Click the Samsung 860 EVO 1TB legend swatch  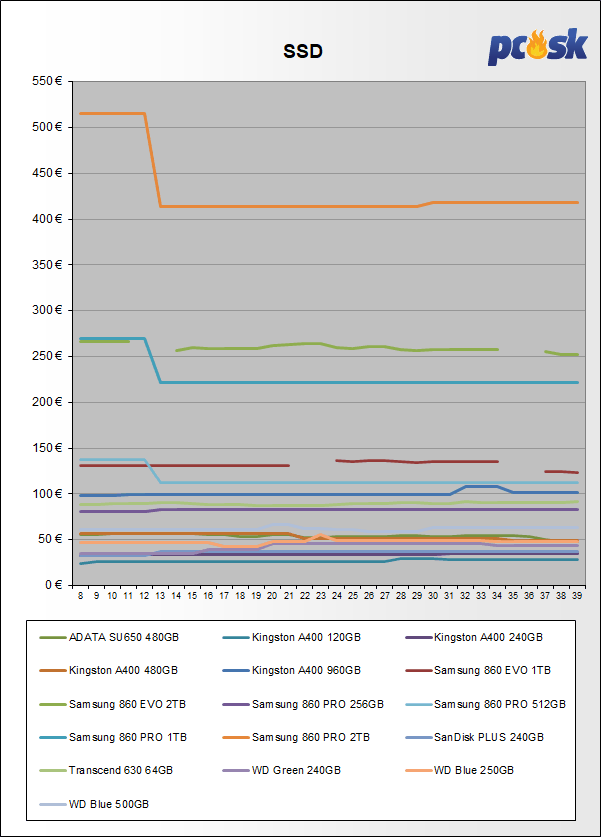pyautogui.click(x=418, y=670)
